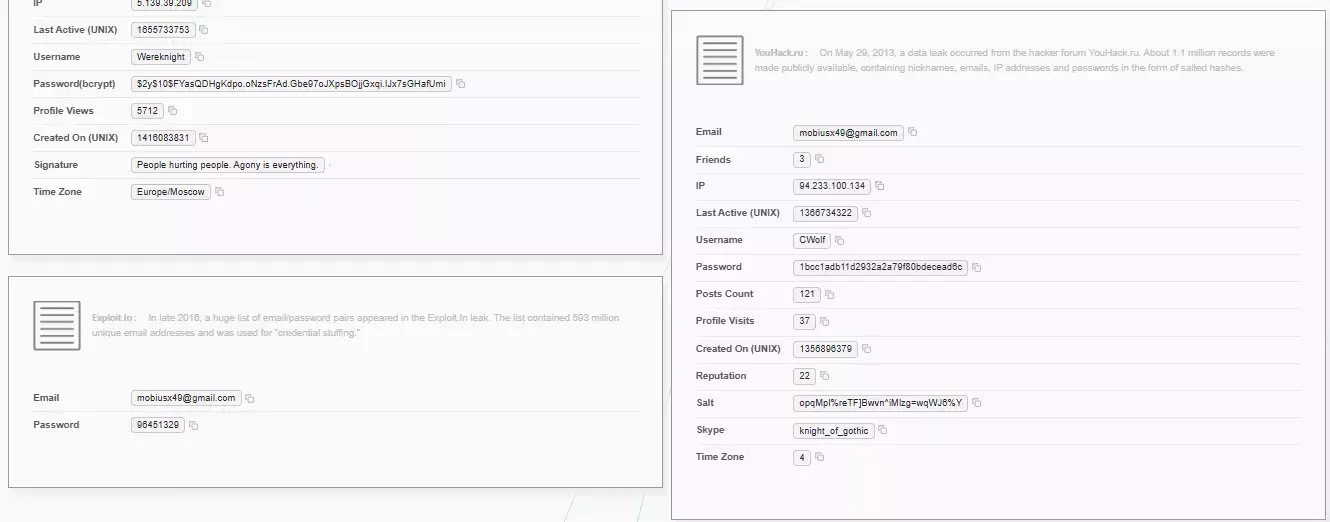
Task: Copy the Last Active value 1366734322
Action: (867, 213)
